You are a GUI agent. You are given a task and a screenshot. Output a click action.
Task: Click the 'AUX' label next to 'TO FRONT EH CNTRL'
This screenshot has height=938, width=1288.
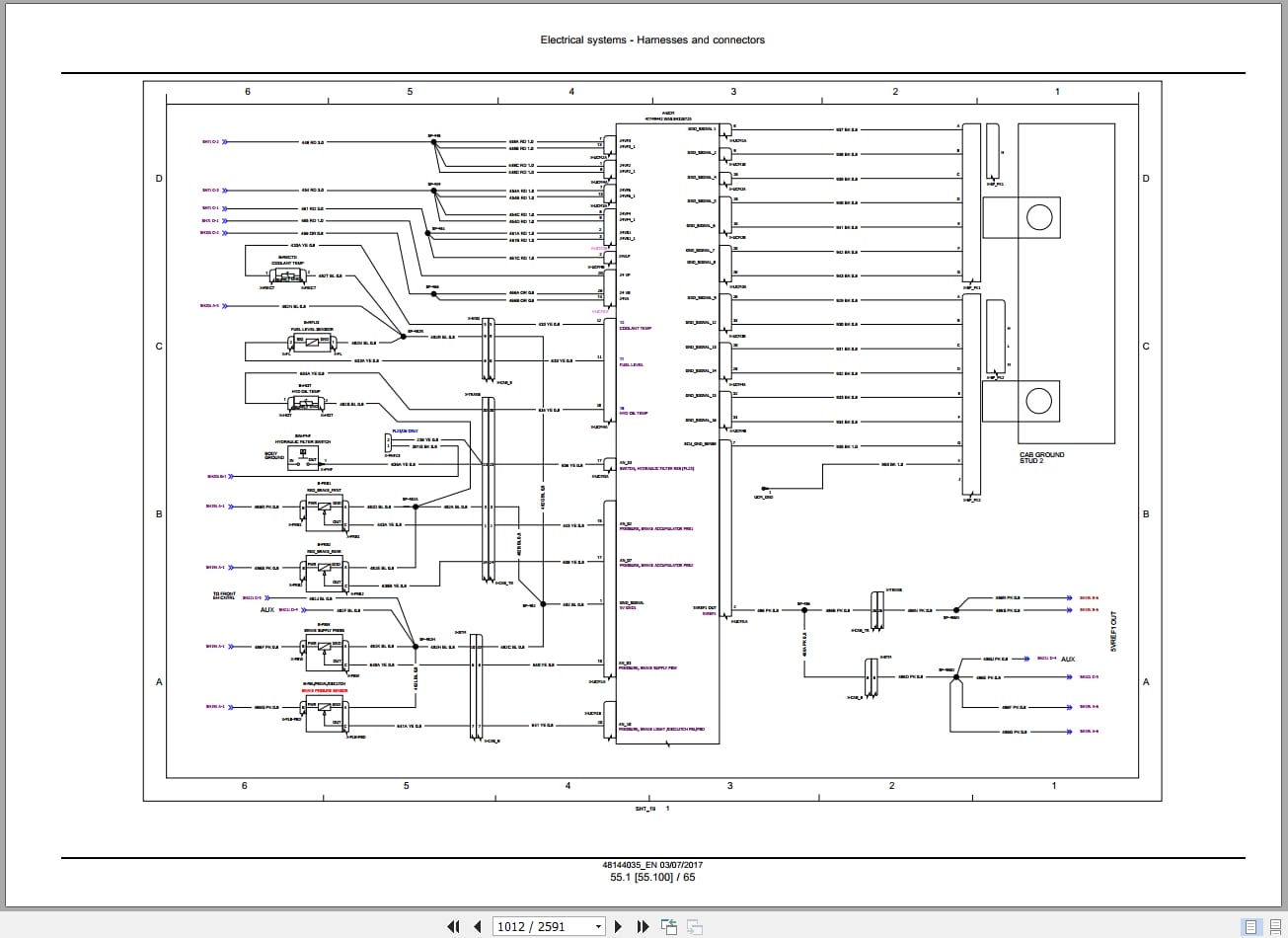(266, 610)
